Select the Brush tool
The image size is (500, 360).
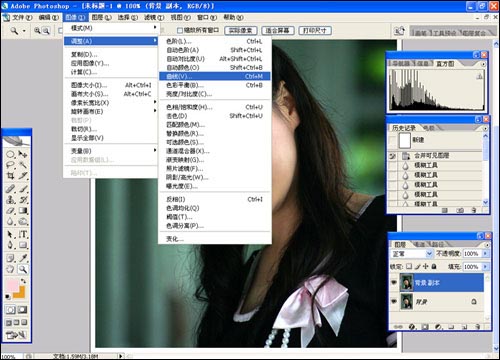(x=23, y=189)
